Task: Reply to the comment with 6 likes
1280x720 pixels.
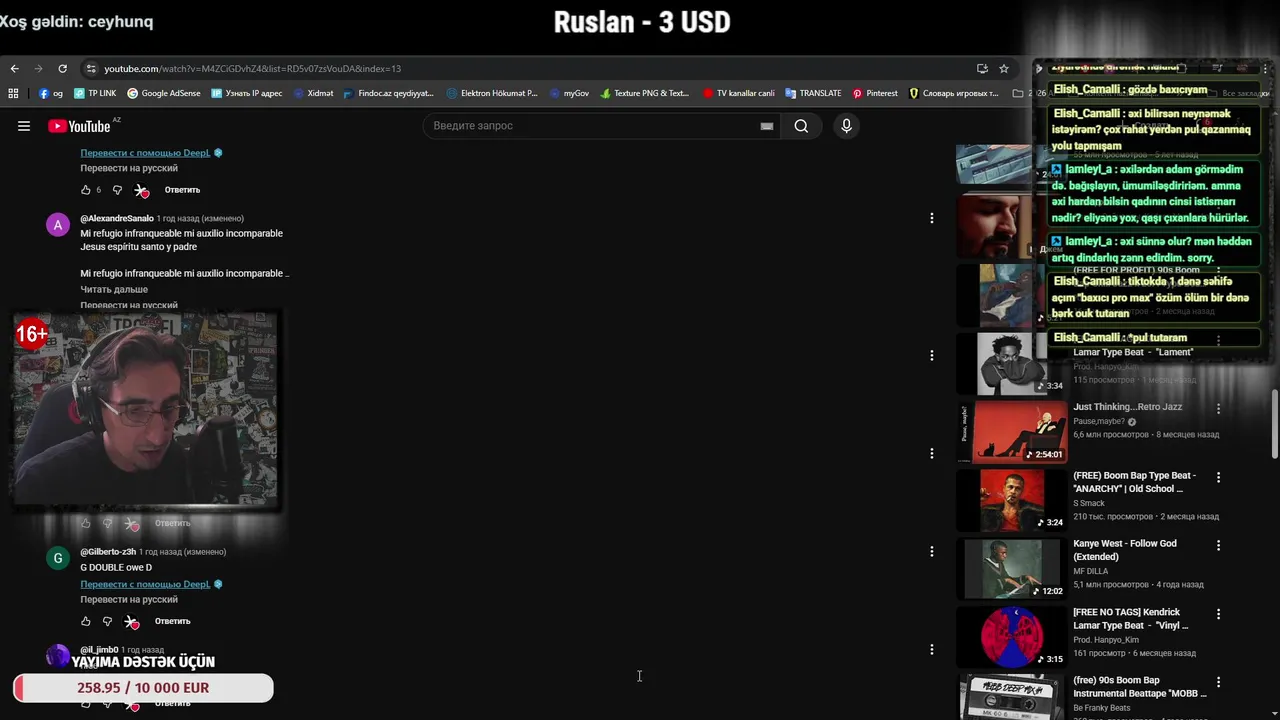Action: 182,190
